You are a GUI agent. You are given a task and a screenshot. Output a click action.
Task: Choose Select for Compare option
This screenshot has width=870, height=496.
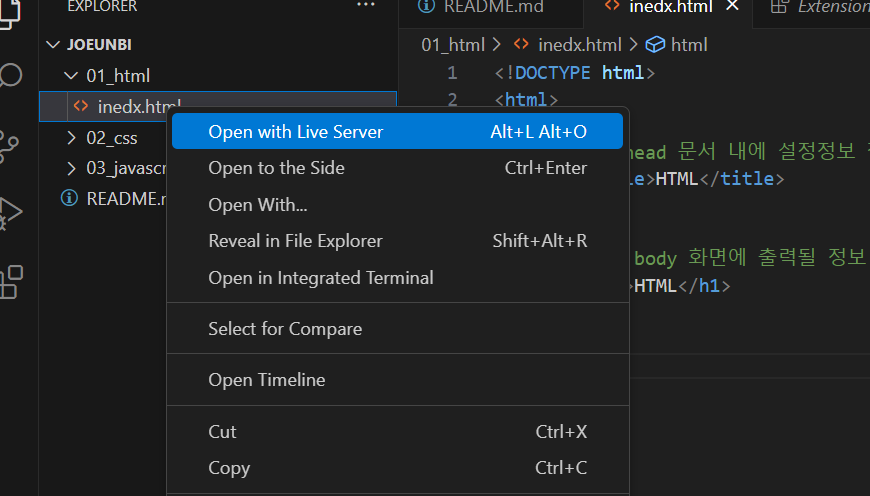pyautogui.click(x=284, y=329)
